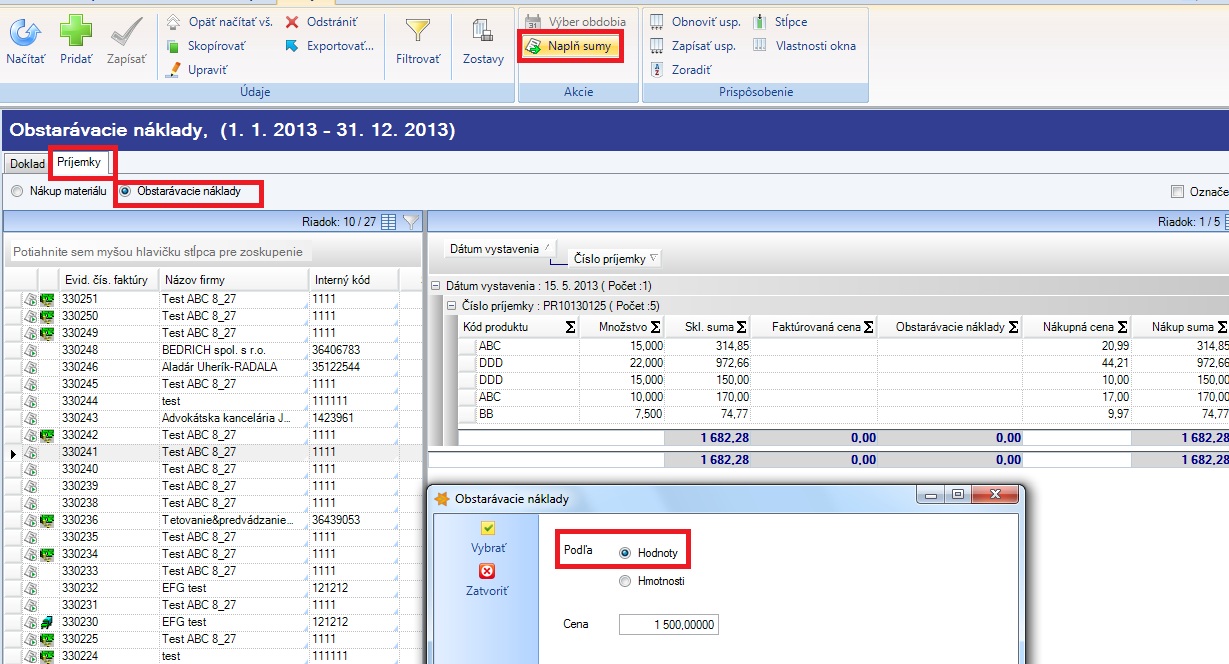Click sigma summary icon on Kód produktu column
The width and height of the screenshot is (1229, 664).
(x=570, y=326)
